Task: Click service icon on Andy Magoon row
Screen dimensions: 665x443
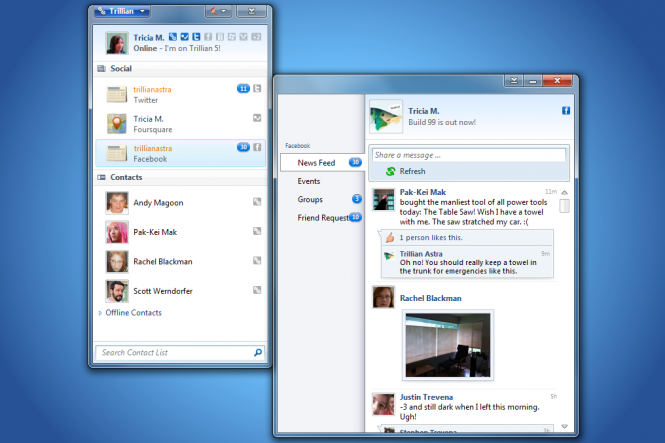Action: point(257,201)
